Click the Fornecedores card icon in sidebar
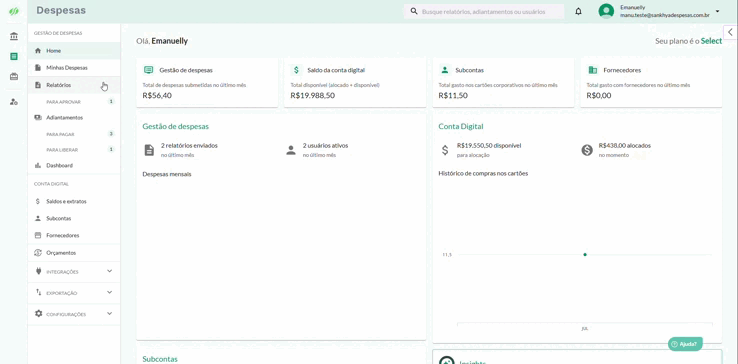This screenshot has height=364, width=738. 38,235
